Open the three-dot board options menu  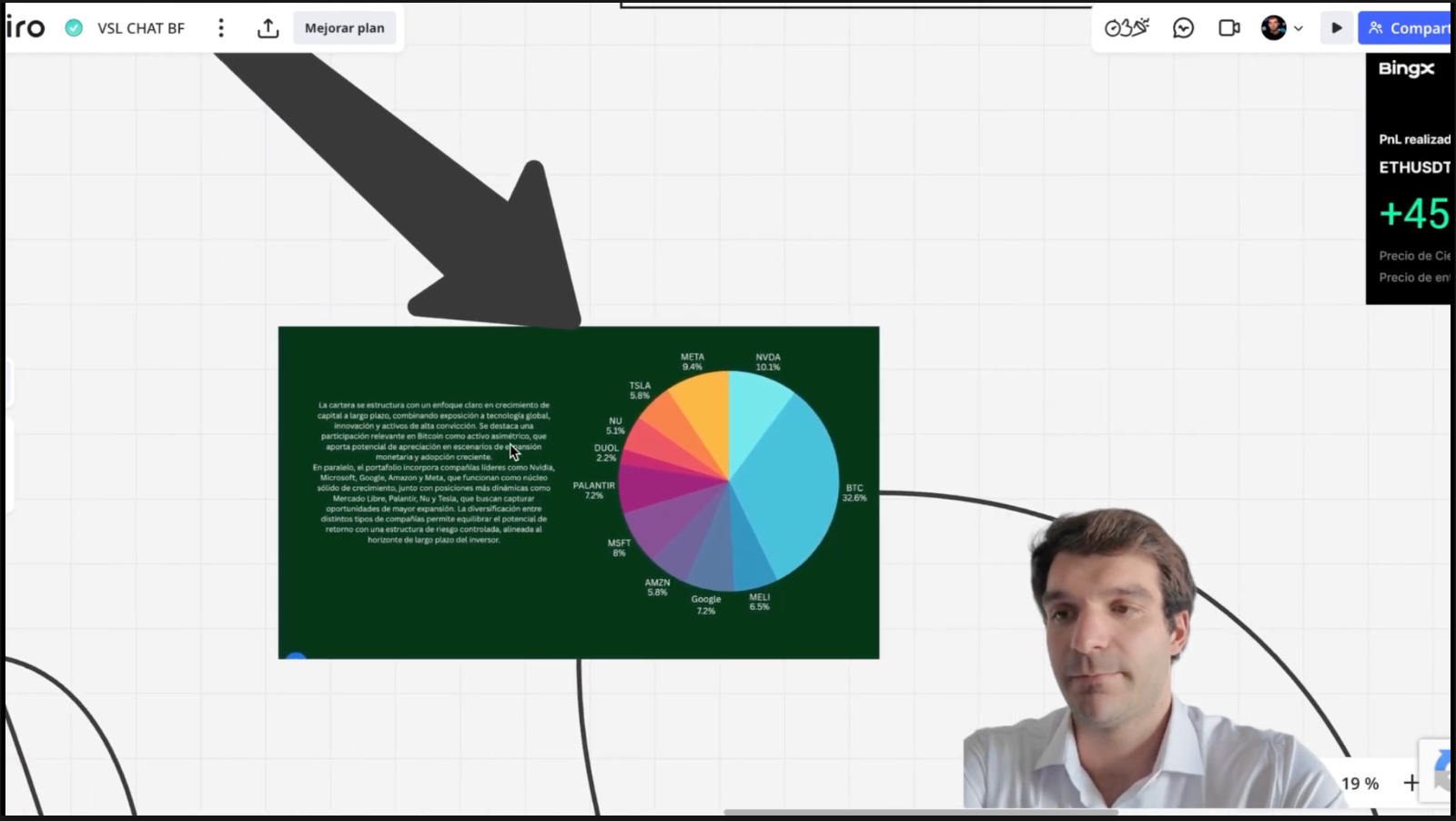pos(221,28)
